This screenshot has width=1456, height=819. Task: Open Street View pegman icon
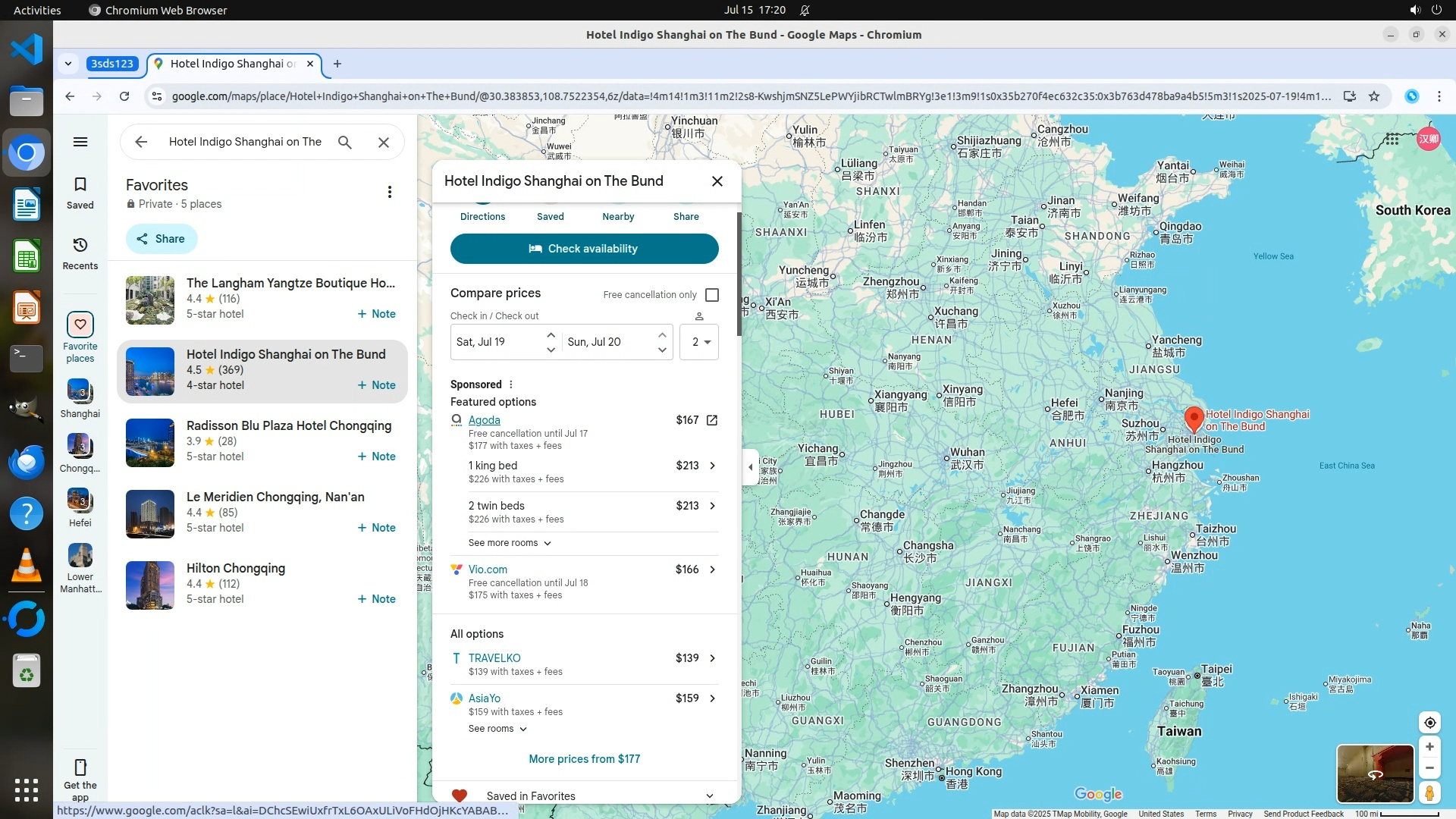[x=1429, y=793]
